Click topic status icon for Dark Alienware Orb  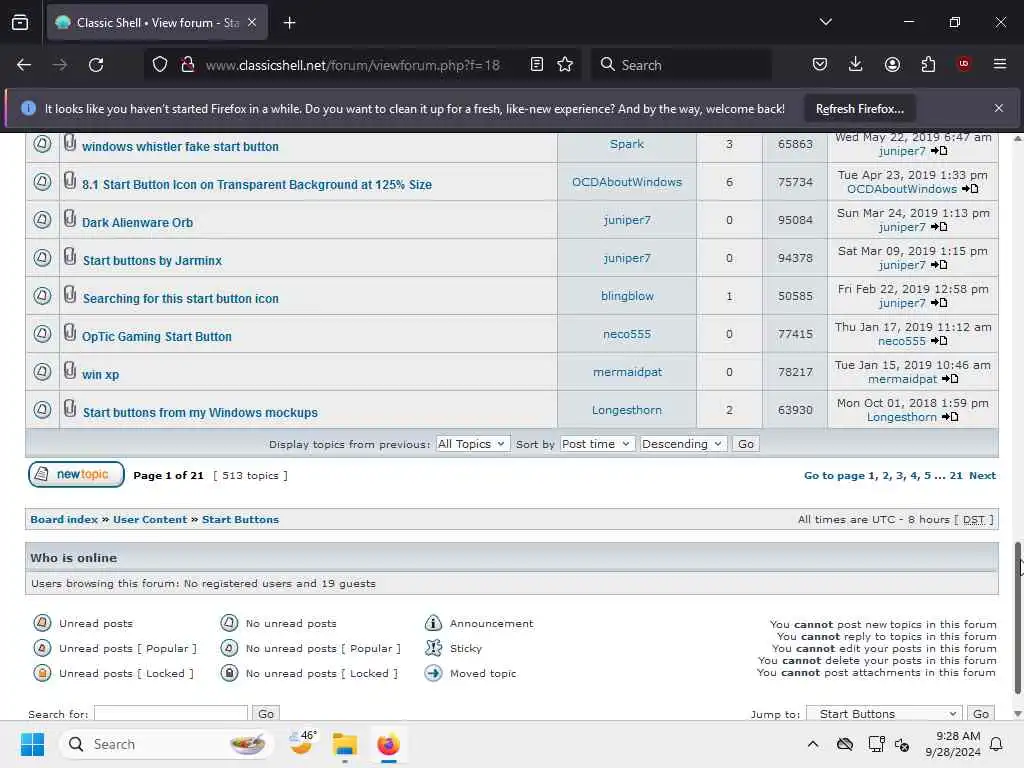click(42, 219)
